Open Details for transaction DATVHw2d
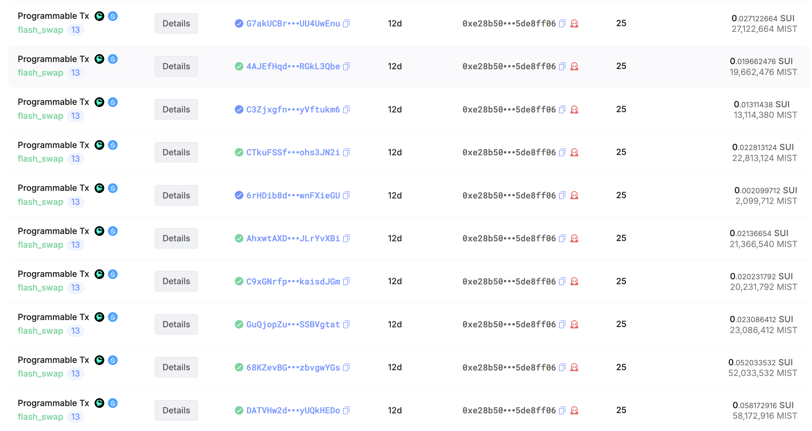 176,410
